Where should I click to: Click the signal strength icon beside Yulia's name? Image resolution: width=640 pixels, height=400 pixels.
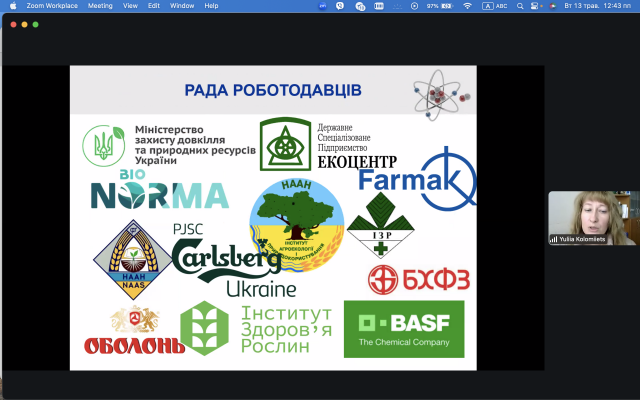(554, 239)
